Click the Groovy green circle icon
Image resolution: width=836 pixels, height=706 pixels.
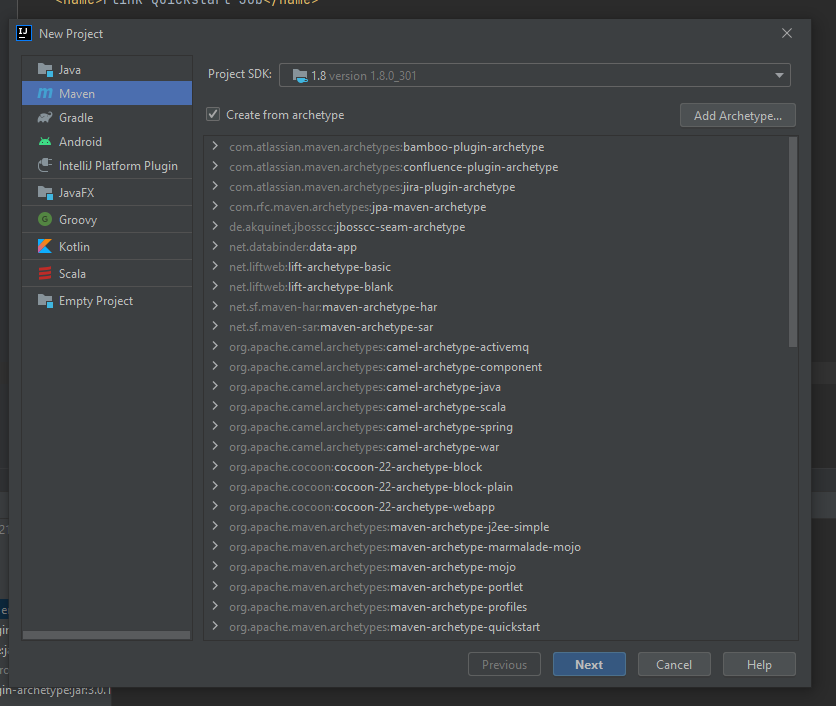[x=45, y=219]
